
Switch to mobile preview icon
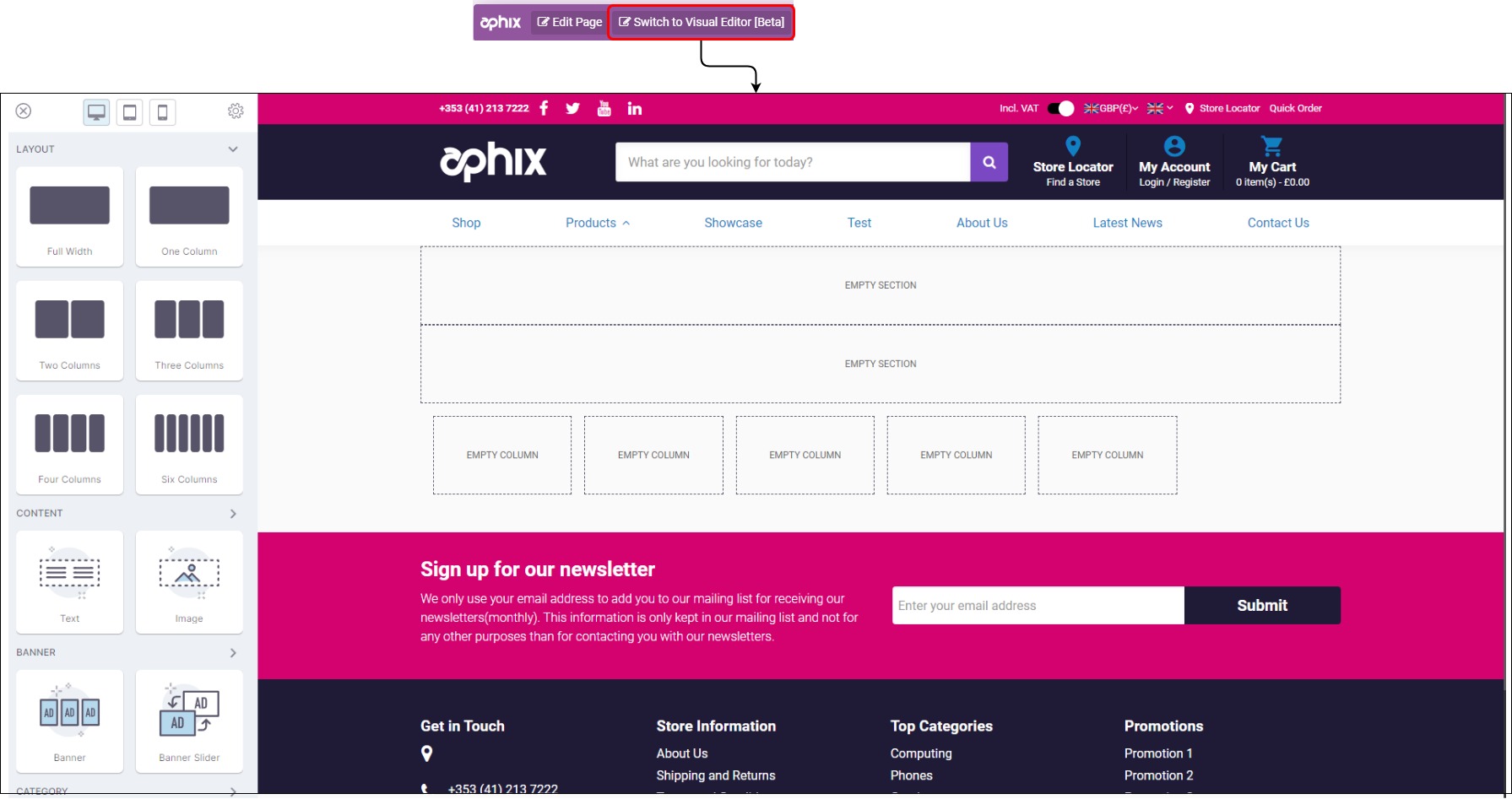(x=162, y=112)
